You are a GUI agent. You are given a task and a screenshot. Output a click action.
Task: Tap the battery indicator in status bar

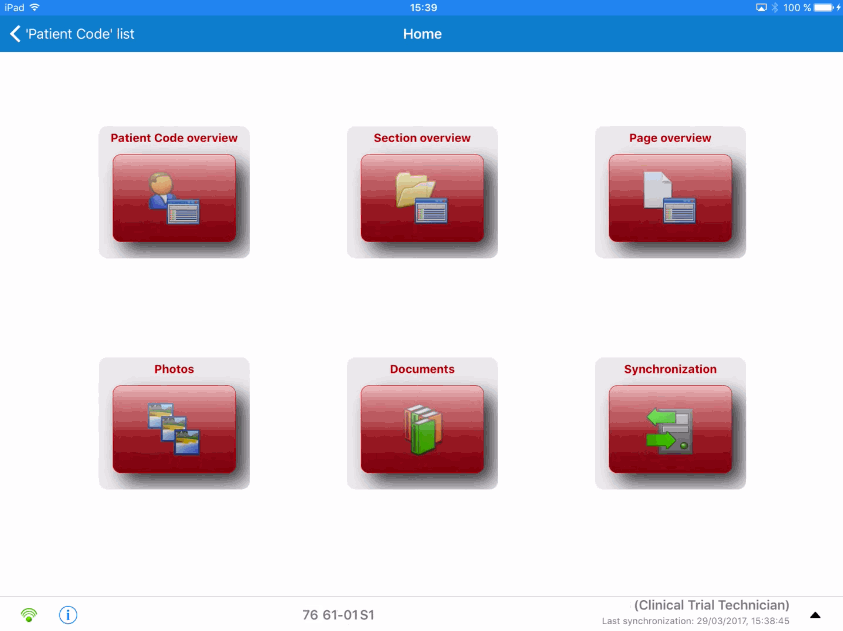(823, 8)
